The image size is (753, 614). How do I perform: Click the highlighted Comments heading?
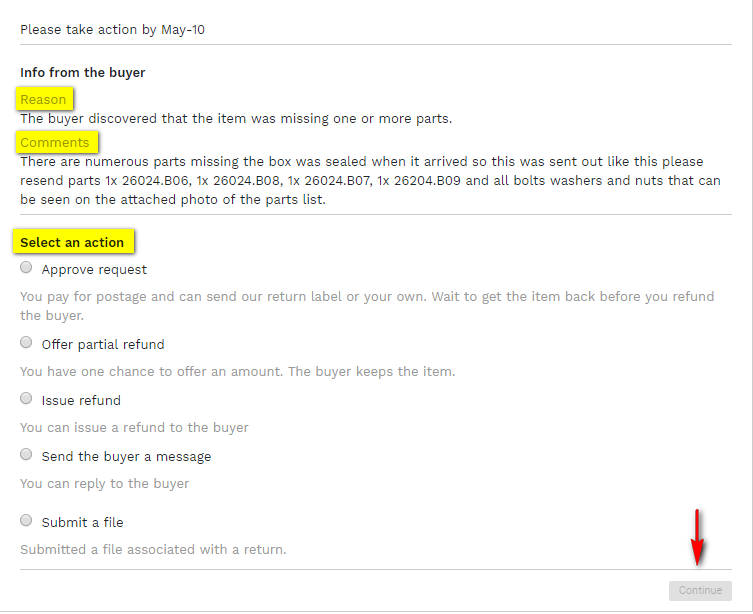coord(55,142)
